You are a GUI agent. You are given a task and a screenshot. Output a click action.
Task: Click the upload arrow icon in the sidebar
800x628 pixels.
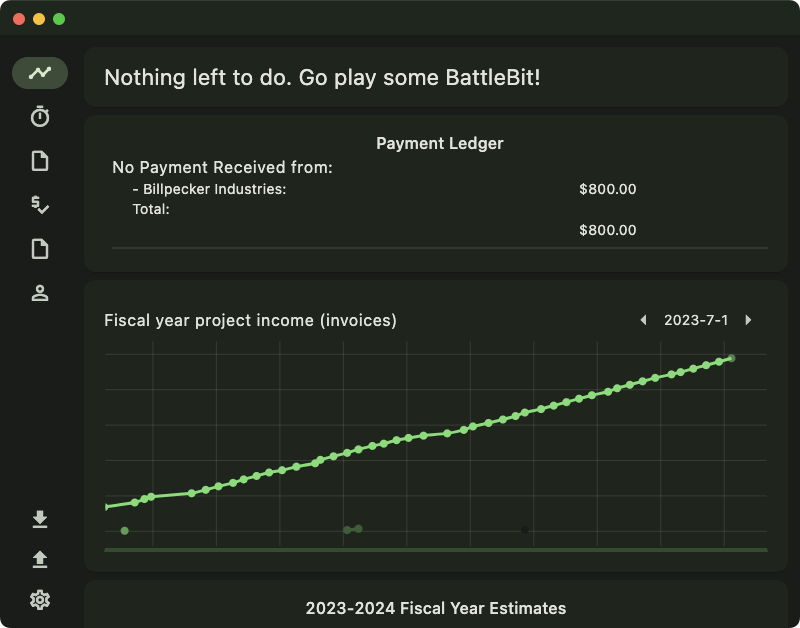(40, 559)
